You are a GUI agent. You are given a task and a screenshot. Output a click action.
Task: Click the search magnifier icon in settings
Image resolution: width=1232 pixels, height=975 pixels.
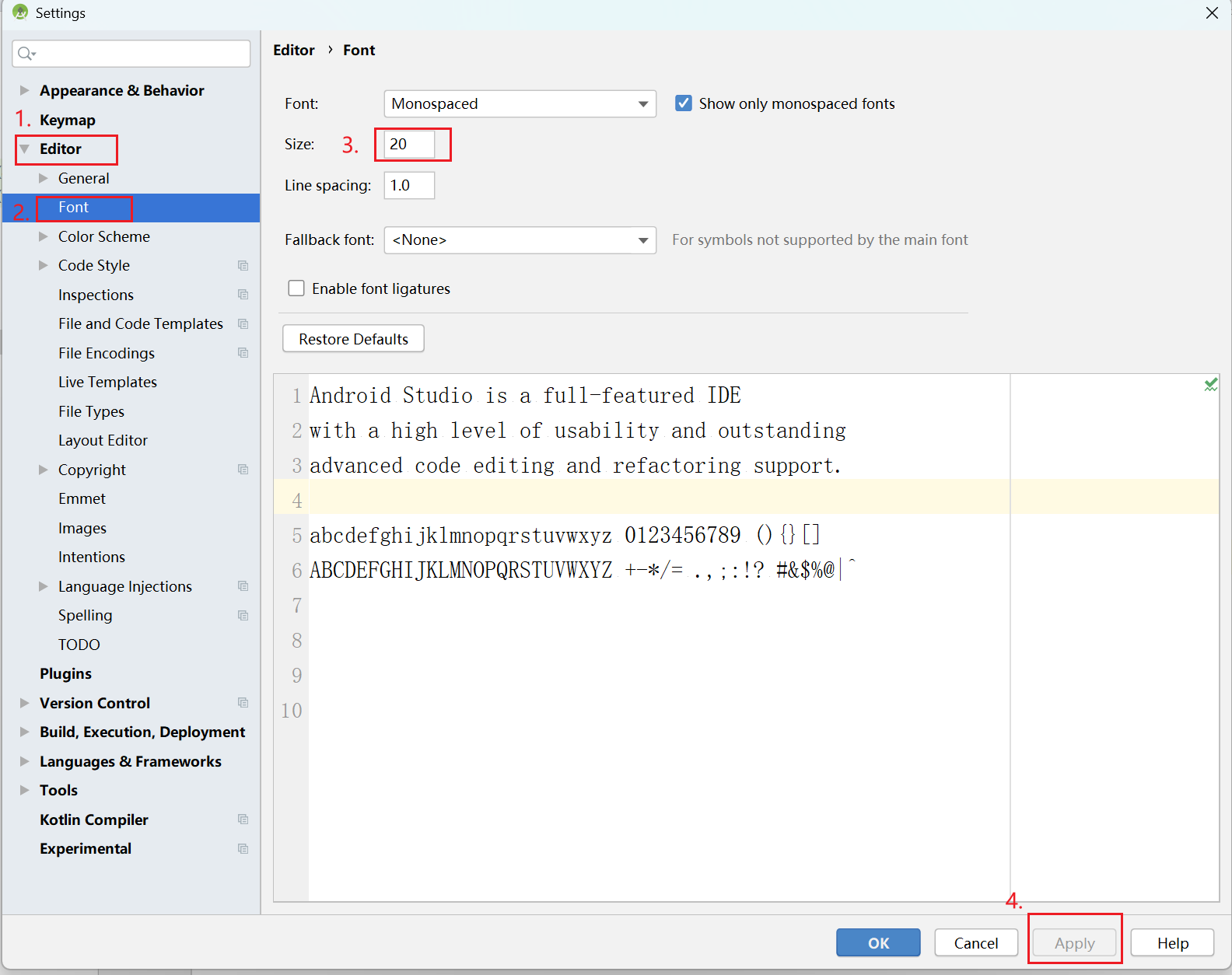coord(25,53)
